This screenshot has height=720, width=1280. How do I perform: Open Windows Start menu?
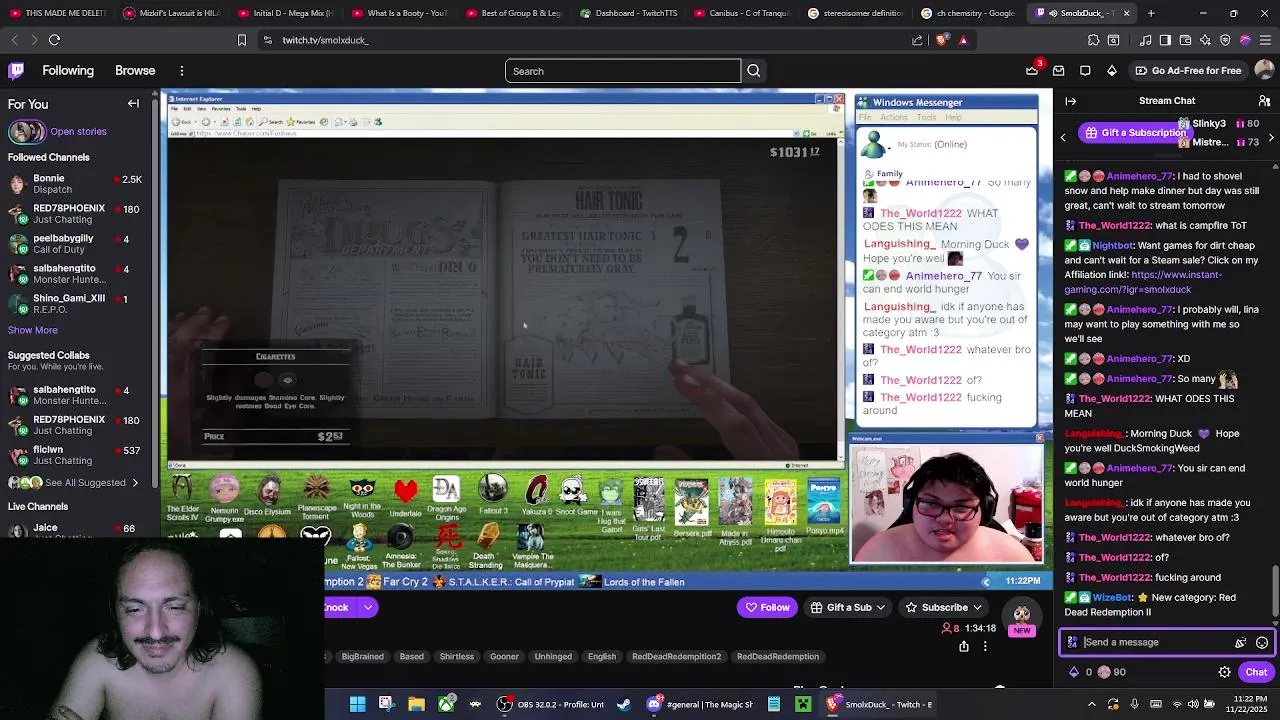point(357,704)
